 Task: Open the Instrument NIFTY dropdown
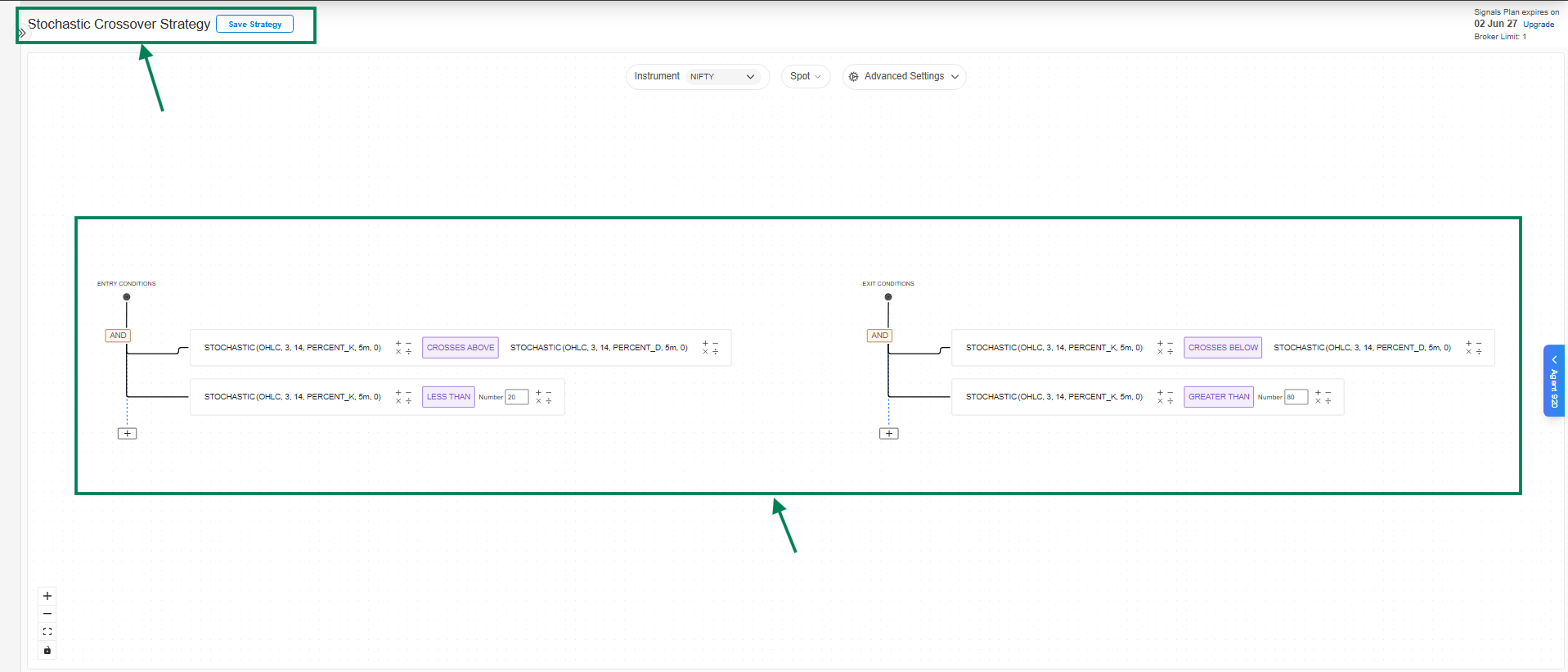click(722, 77)
